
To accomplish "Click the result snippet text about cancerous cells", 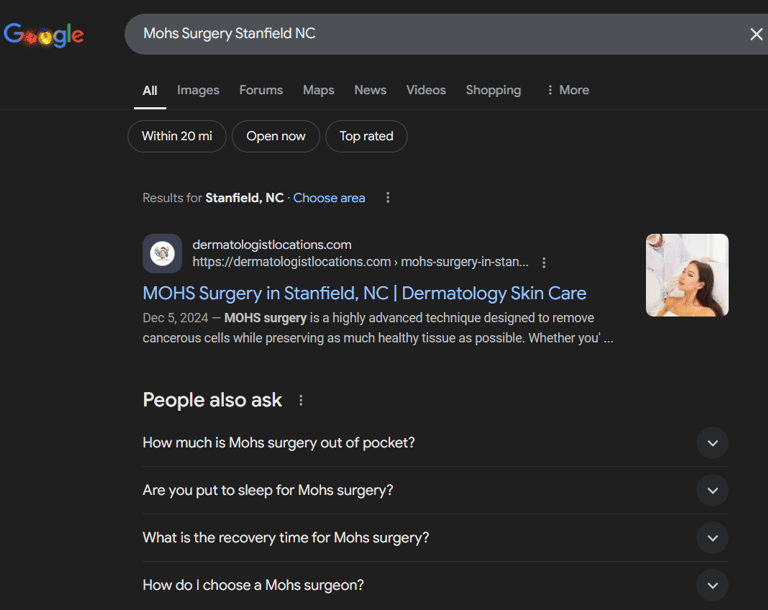I will click(378, 328).
